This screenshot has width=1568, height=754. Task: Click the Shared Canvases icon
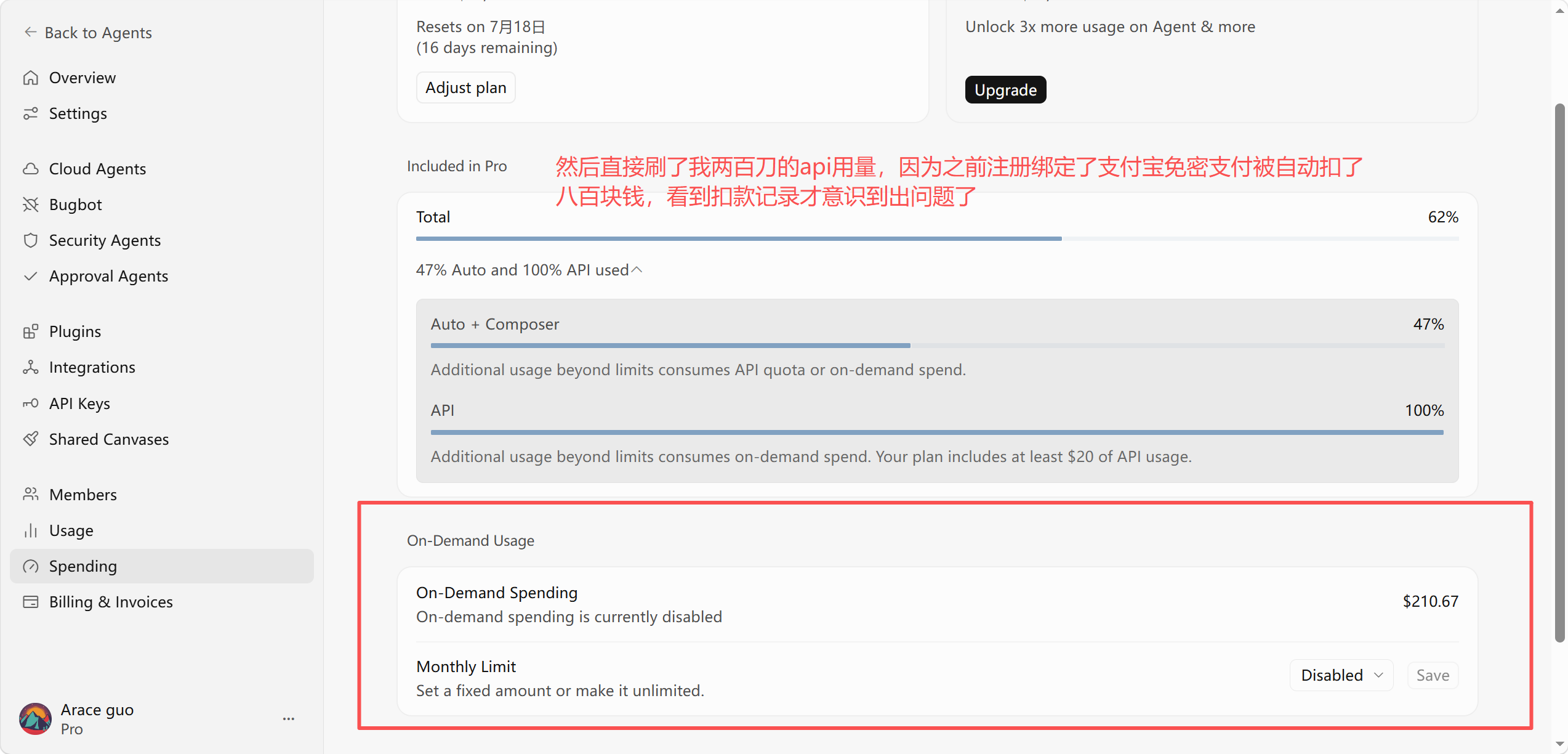tap(31, 439)
